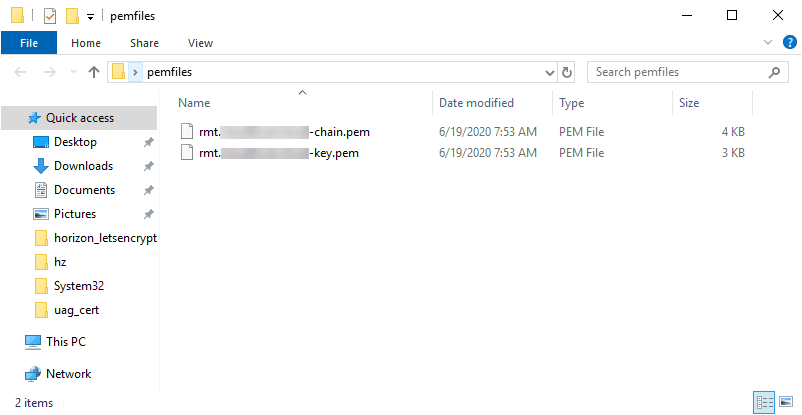Switch to Details view layout icon
Viewport: 802px width, 415px height.
click(x=766, y=402)
